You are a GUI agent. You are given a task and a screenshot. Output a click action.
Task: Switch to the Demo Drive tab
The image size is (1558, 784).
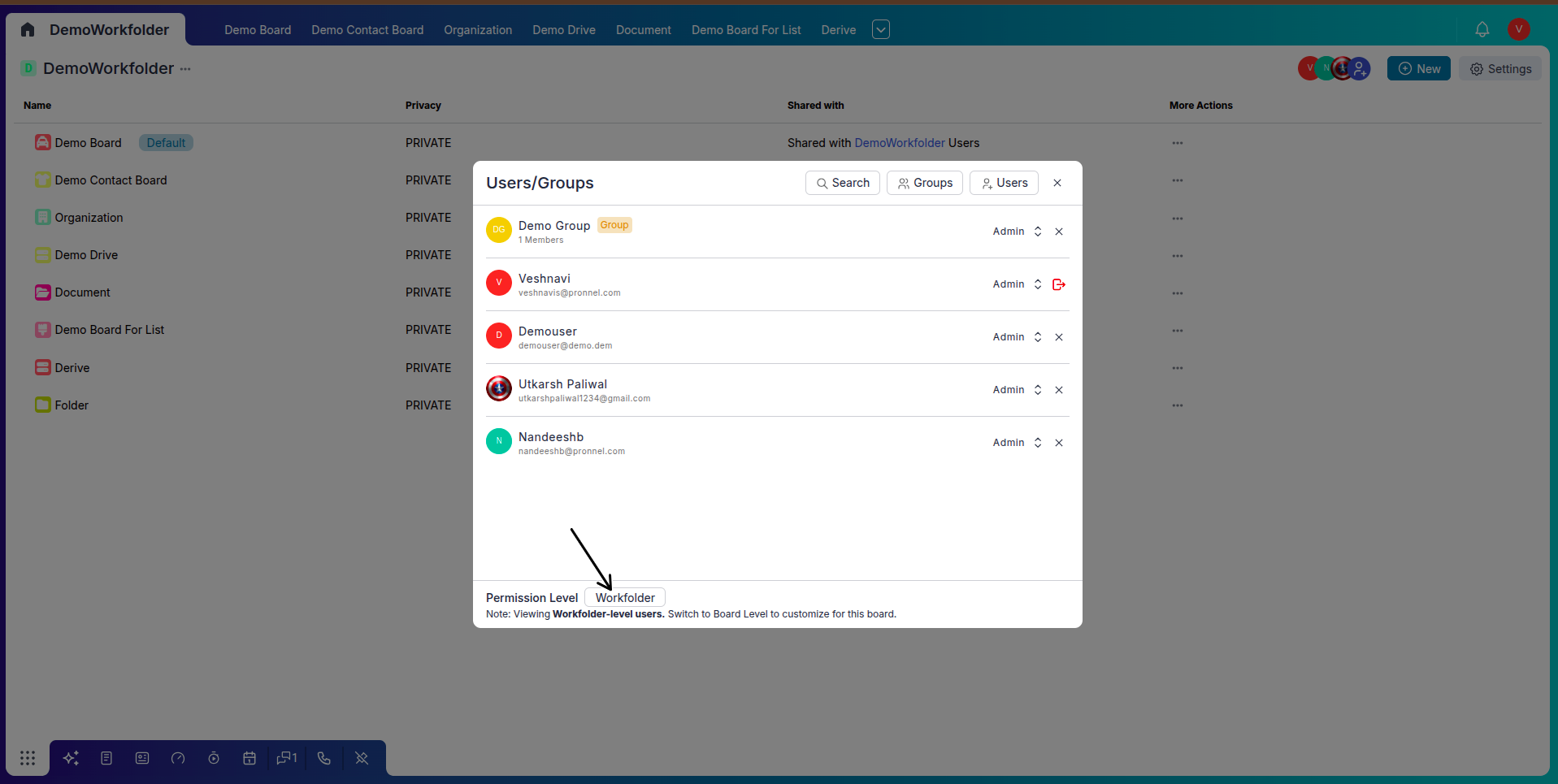pyautogui.click(x=564, y=30)
